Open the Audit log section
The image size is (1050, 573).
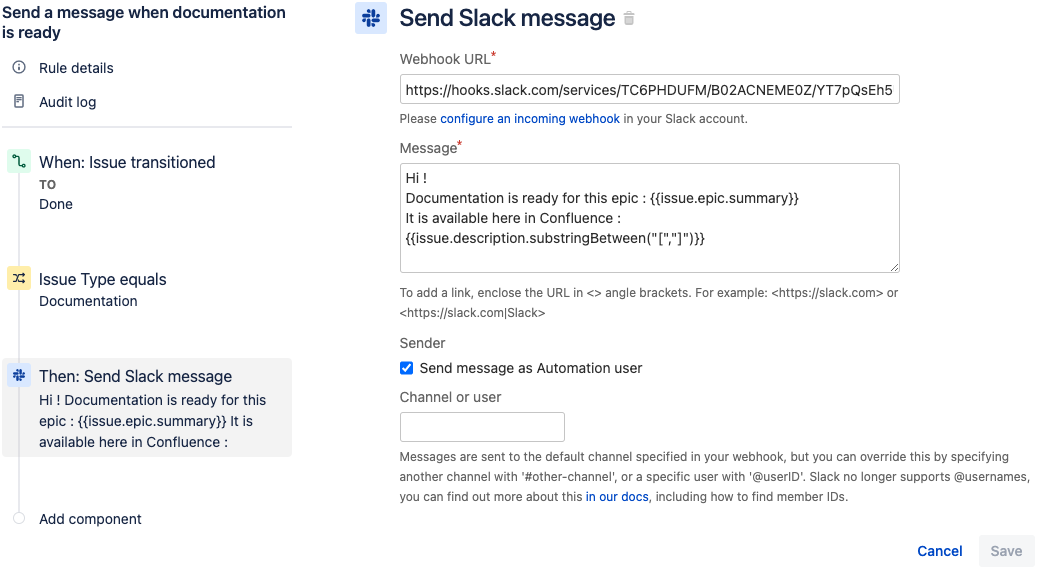click(68, 102)
